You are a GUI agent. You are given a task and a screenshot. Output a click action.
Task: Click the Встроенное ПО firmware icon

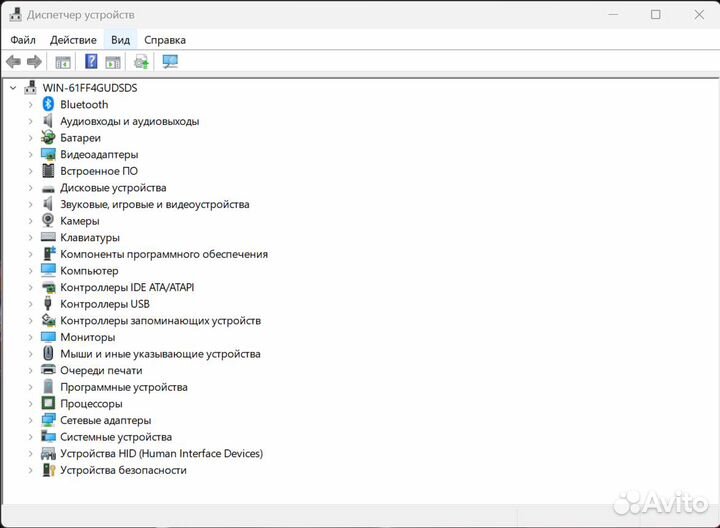click(x=48, y=171)
